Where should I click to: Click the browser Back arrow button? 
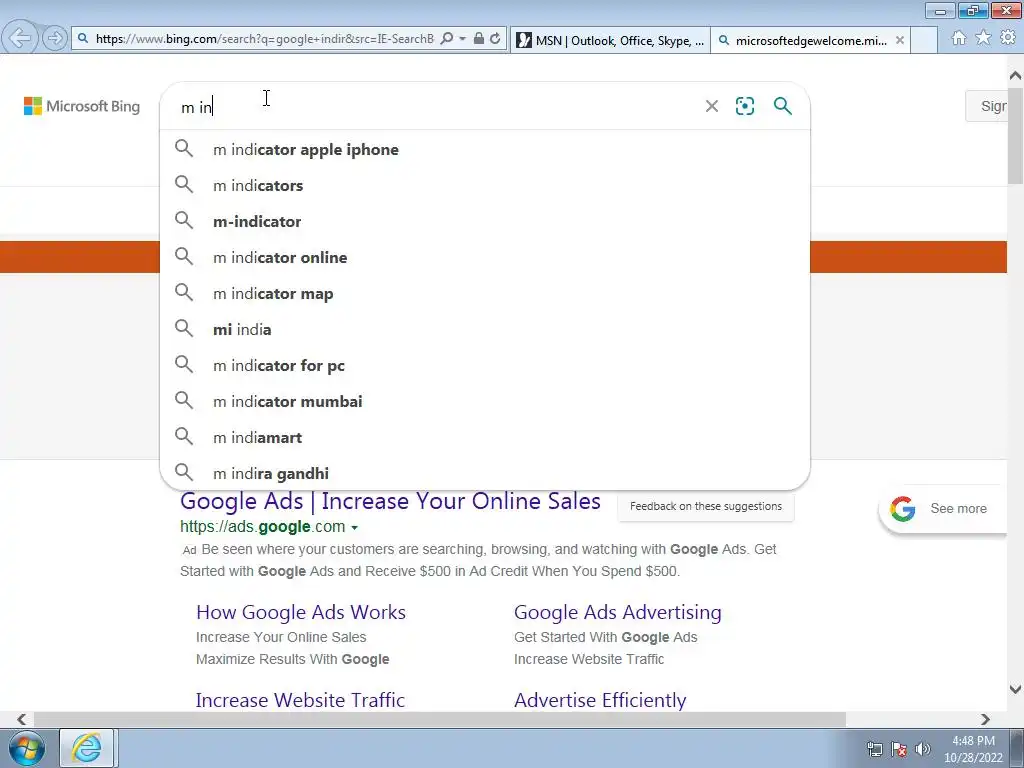(20, 38)
